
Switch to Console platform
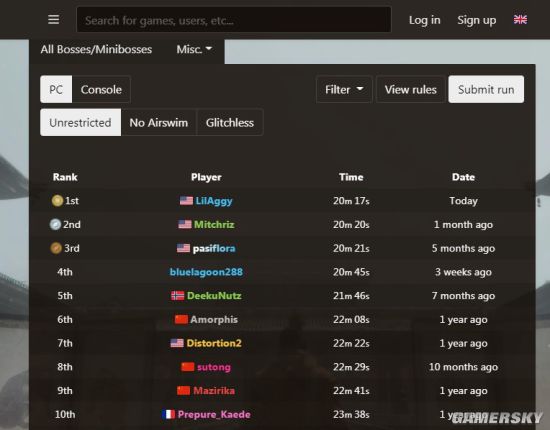(101, 89)
